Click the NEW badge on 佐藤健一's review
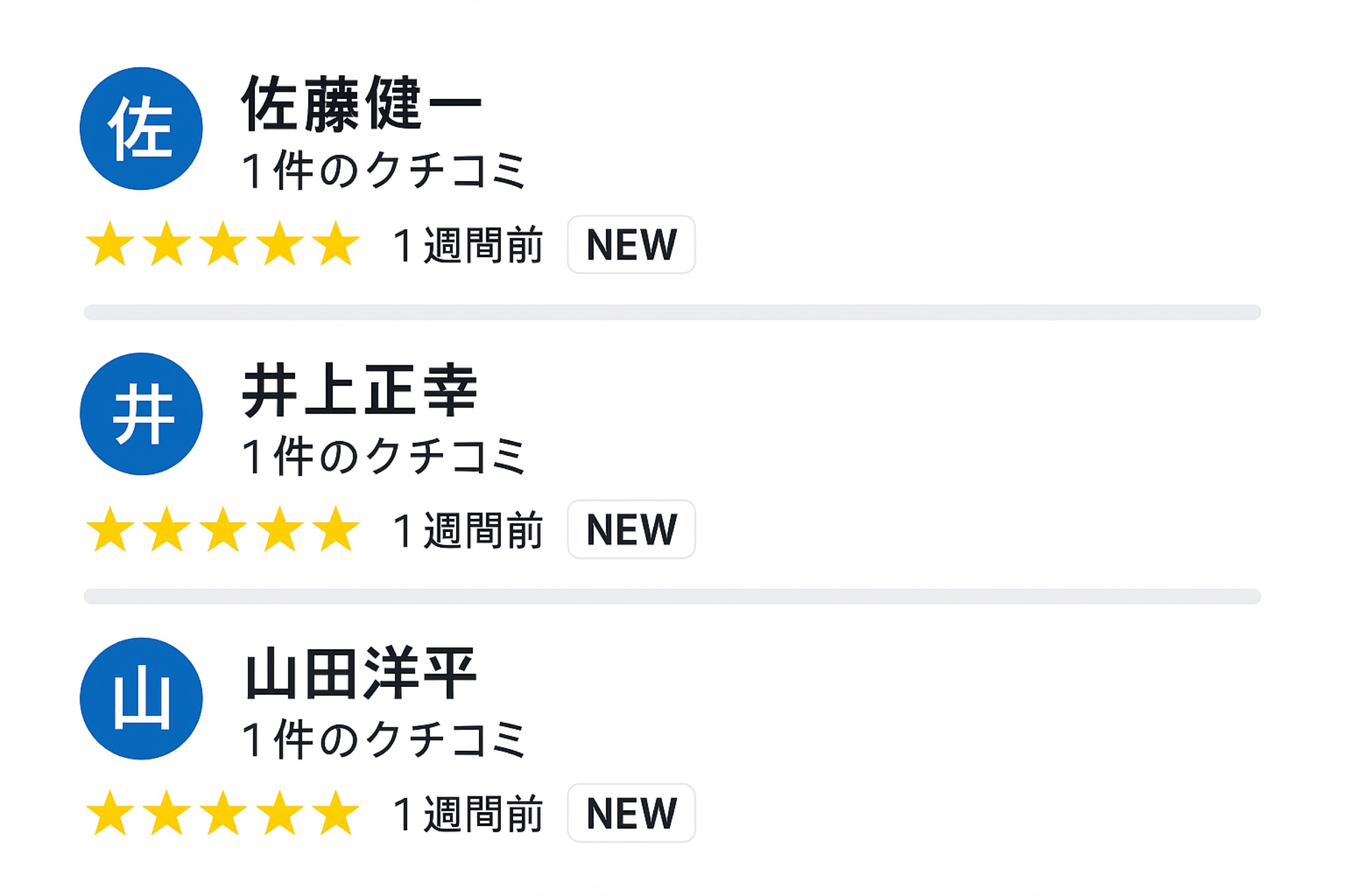This screenshot has height=896, width=1345. click(x=631, y=245)
